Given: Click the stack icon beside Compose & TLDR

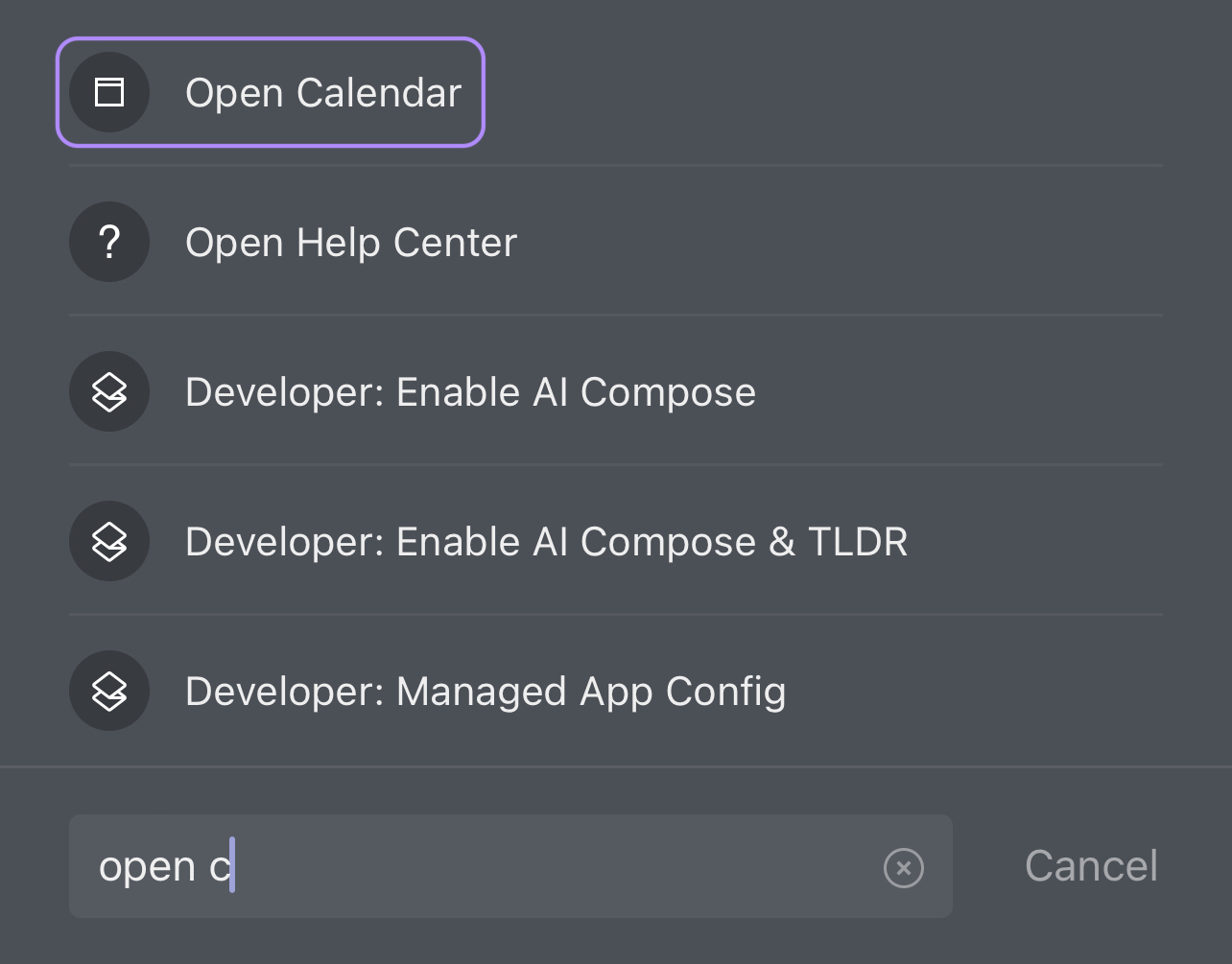Looking at the screenshot, I should pos(109,541).
